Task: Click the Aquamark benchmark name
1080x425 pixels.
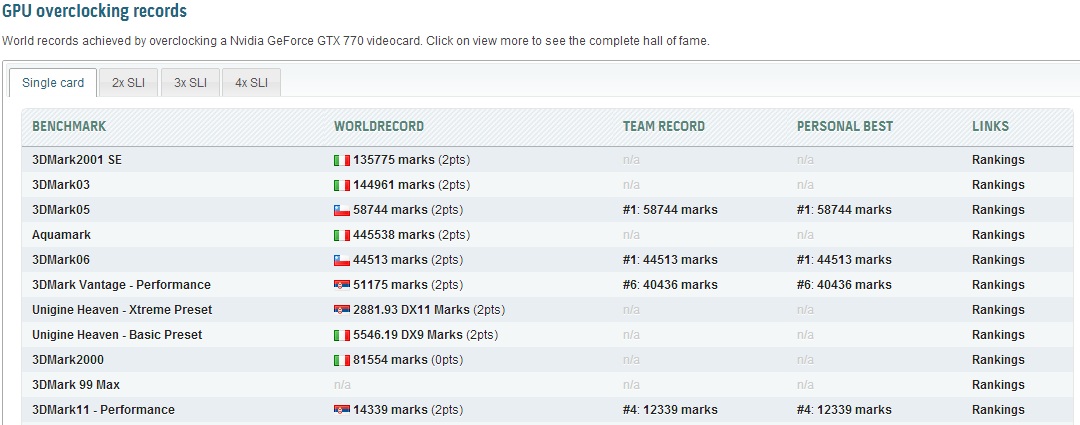Action: [x=61, y=235]
